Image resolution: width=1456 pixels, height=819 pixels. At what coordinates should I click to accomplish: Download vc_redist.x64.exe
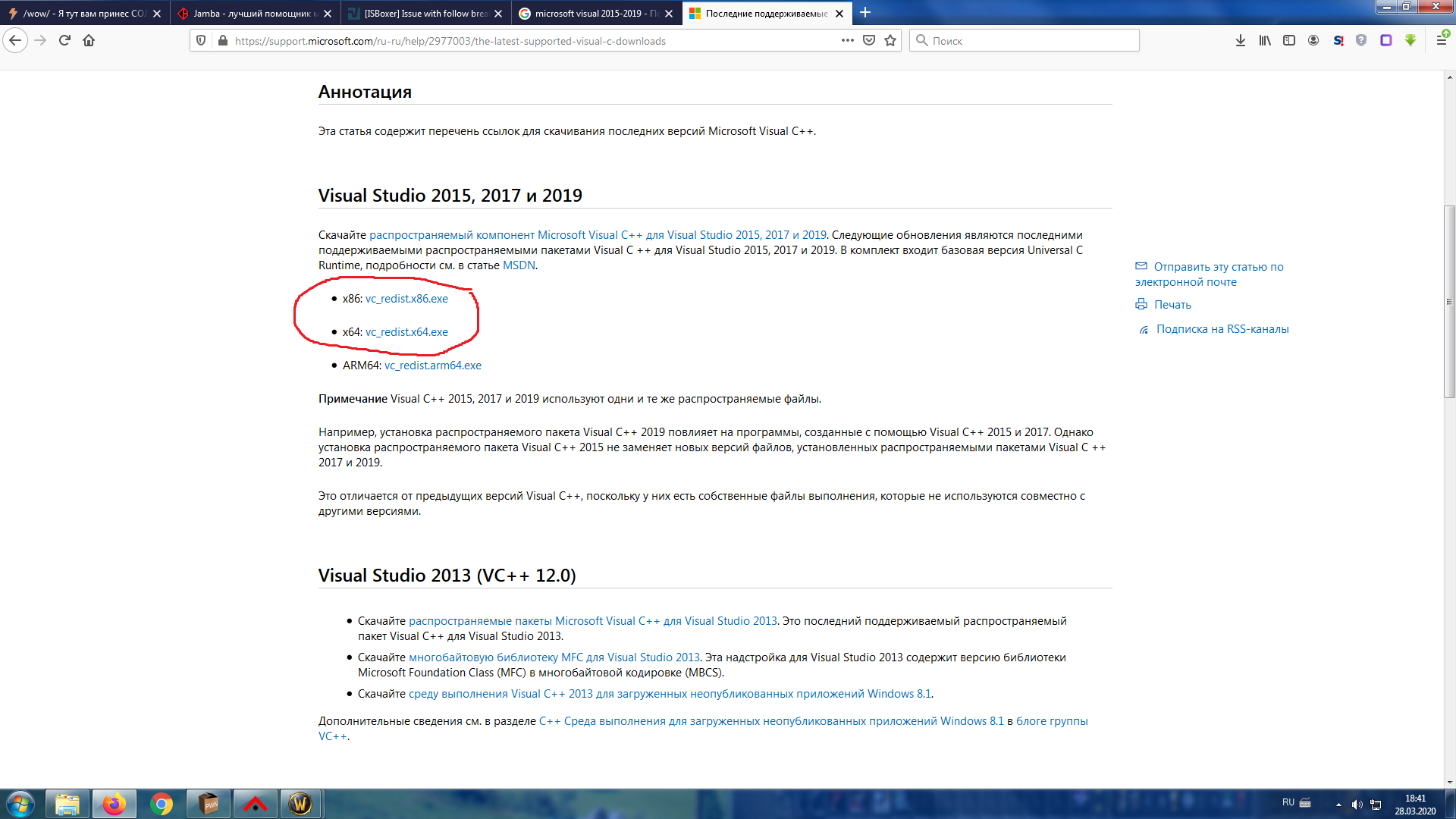406,332
